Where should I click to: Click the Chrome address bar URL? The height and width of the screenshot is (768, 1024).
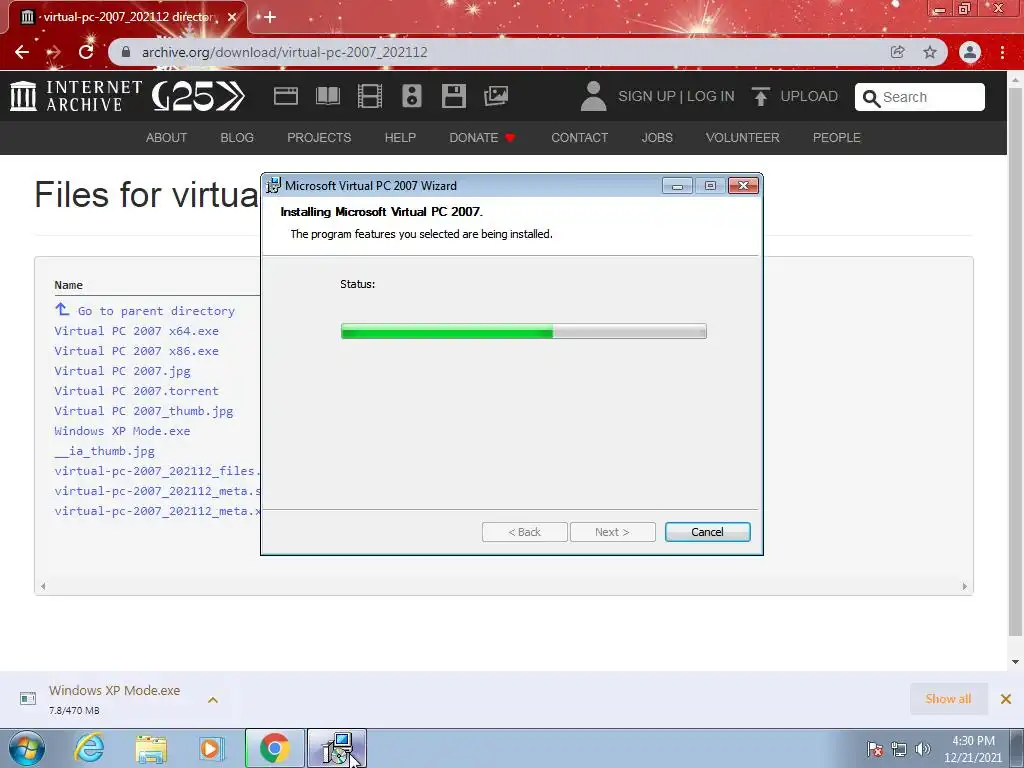[x=285, y=52]
